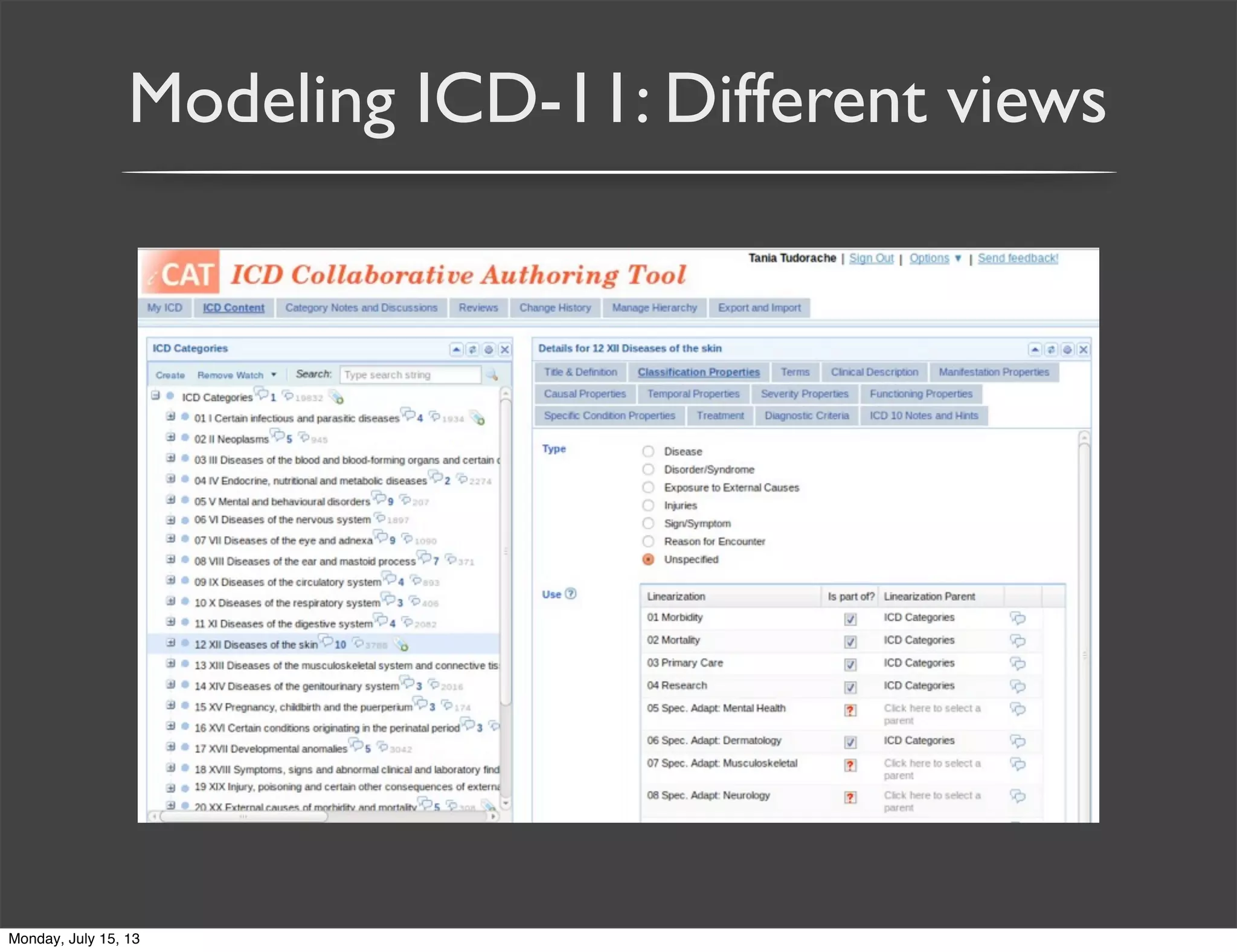Viewport: 1237px width, 952px height.
Task: Open the Remove Watch dropdown arrow
Action: point(274,375)
